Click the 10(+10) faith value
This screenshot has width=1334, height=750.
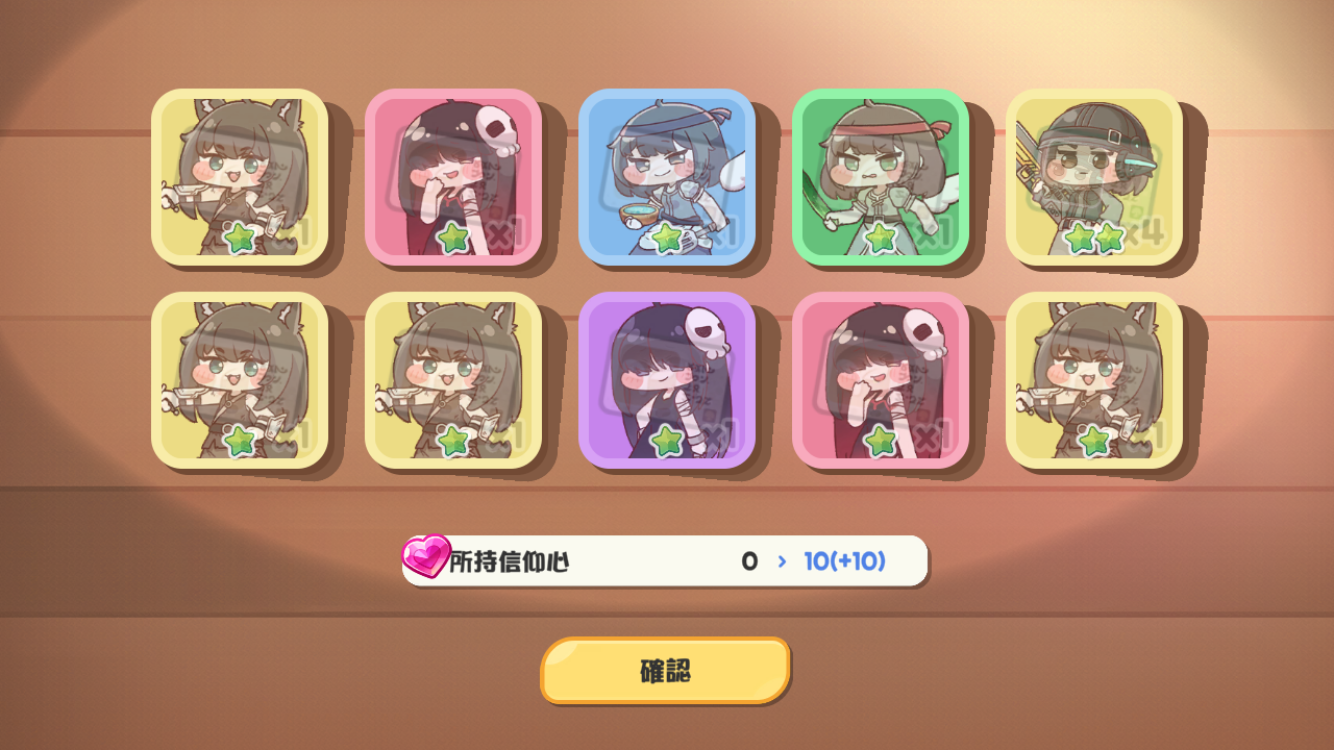(x=845, y=561)
